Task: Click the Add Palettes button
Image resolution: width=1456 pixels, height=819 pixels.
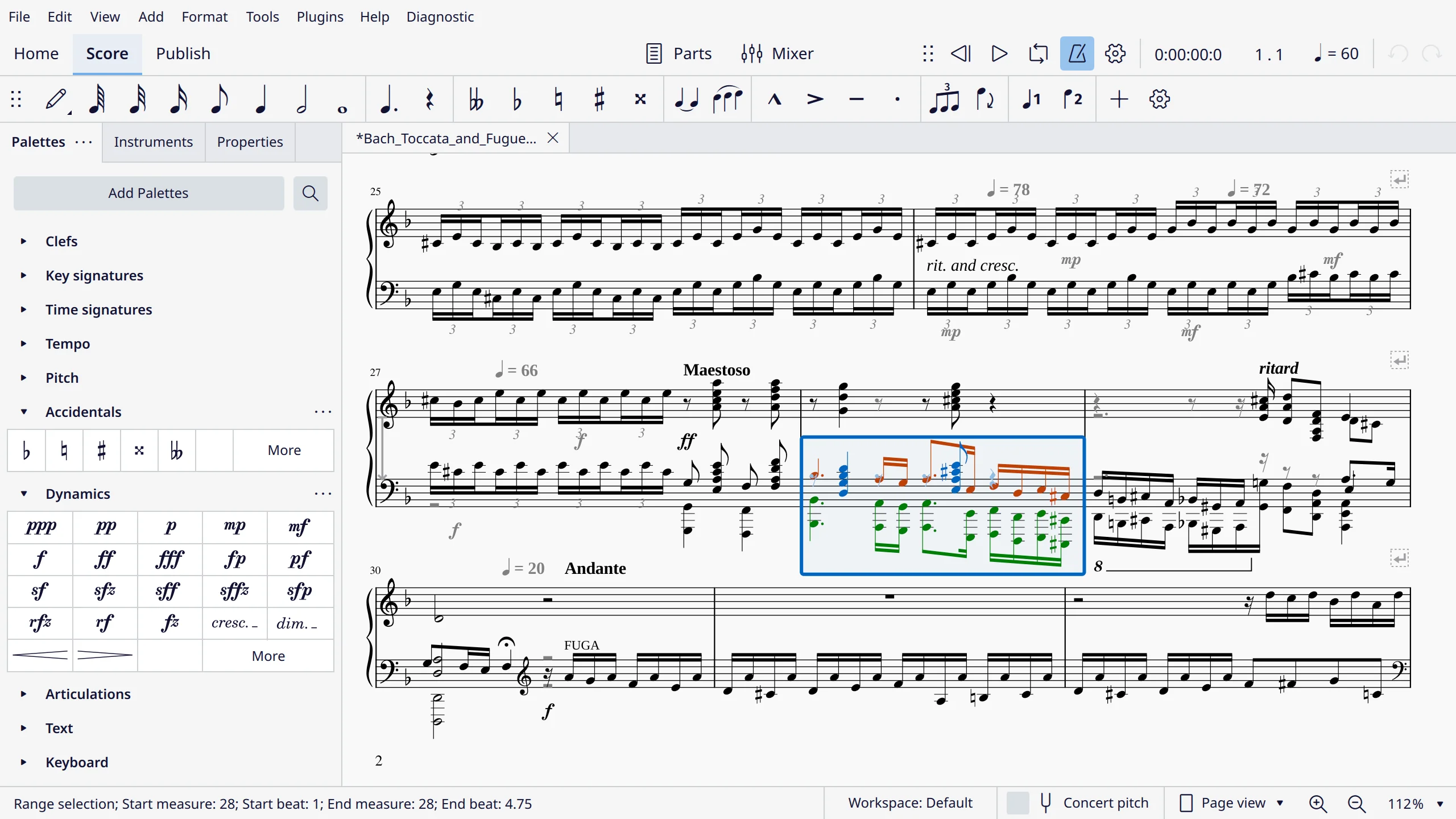Action: point(148,193)
